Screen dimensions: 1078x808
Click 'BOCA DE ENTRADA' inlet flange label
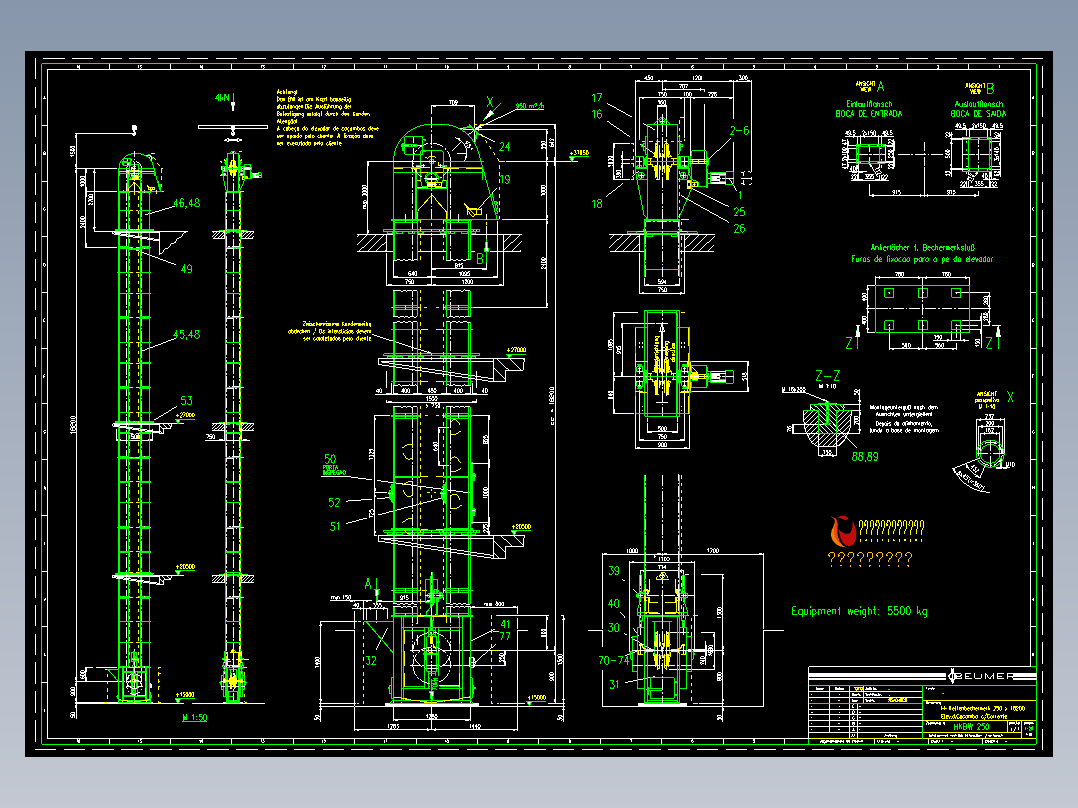869,113
